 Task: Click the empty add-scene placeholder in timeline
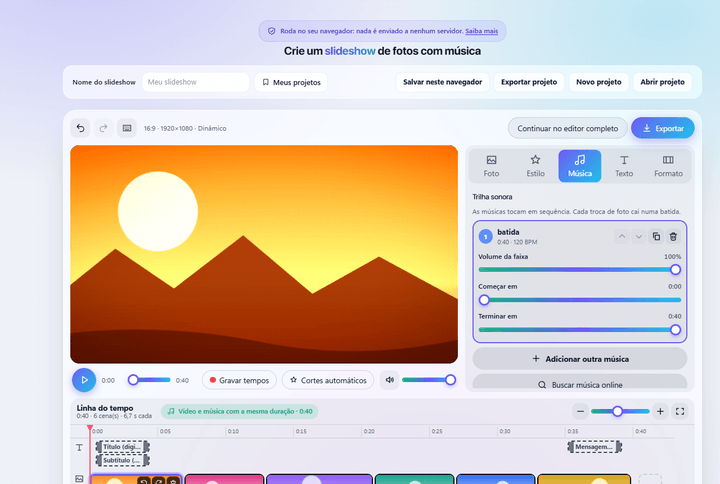(x=650, y=479)
